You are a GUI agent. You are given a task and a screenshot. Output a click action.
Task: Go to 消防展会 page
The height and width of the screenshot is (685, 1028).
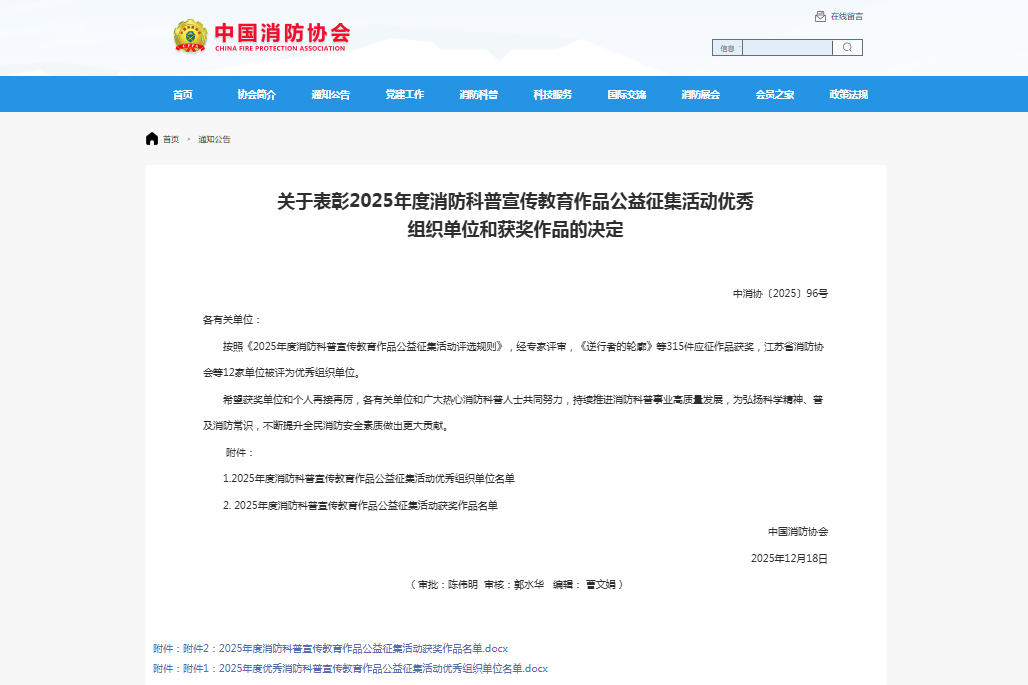[x=700, y=95]
